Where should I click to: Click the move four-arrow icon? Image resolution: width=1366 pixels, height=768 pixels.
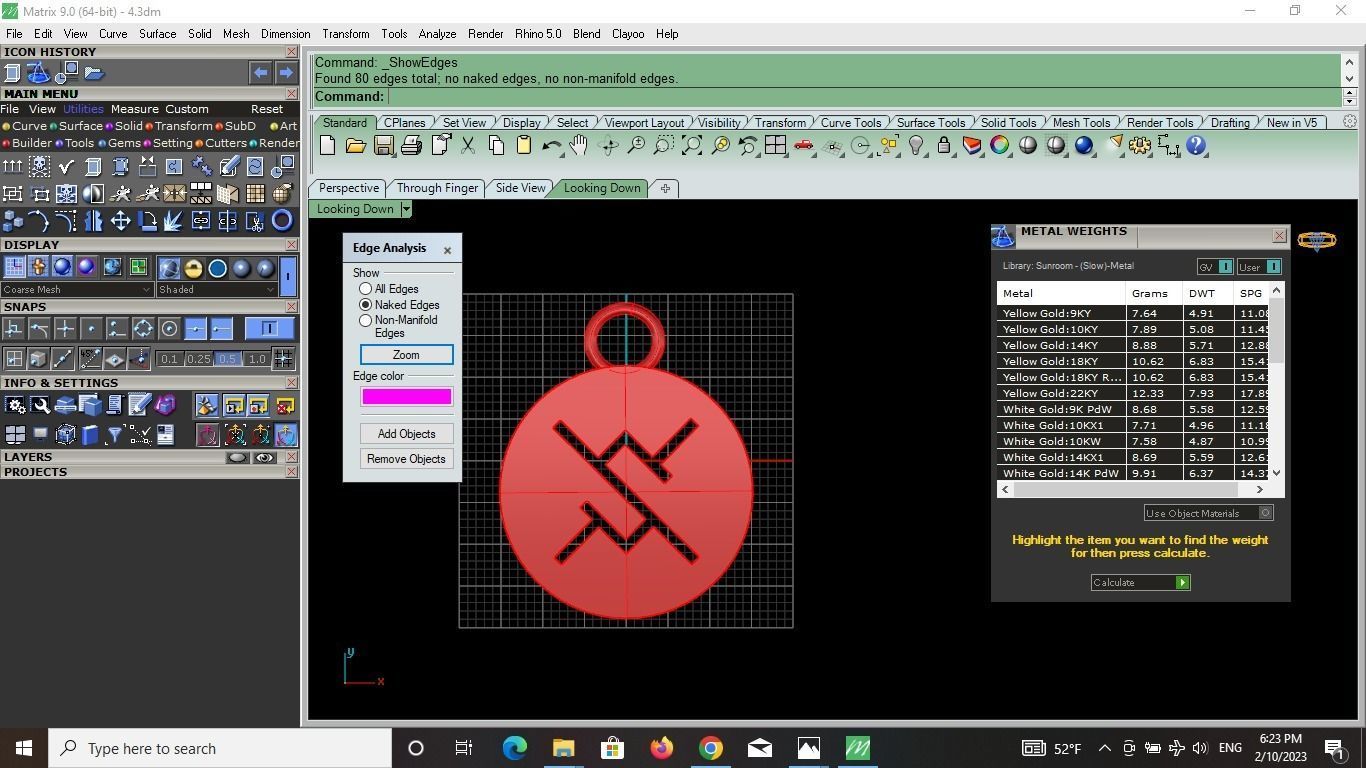pos(120,221)
